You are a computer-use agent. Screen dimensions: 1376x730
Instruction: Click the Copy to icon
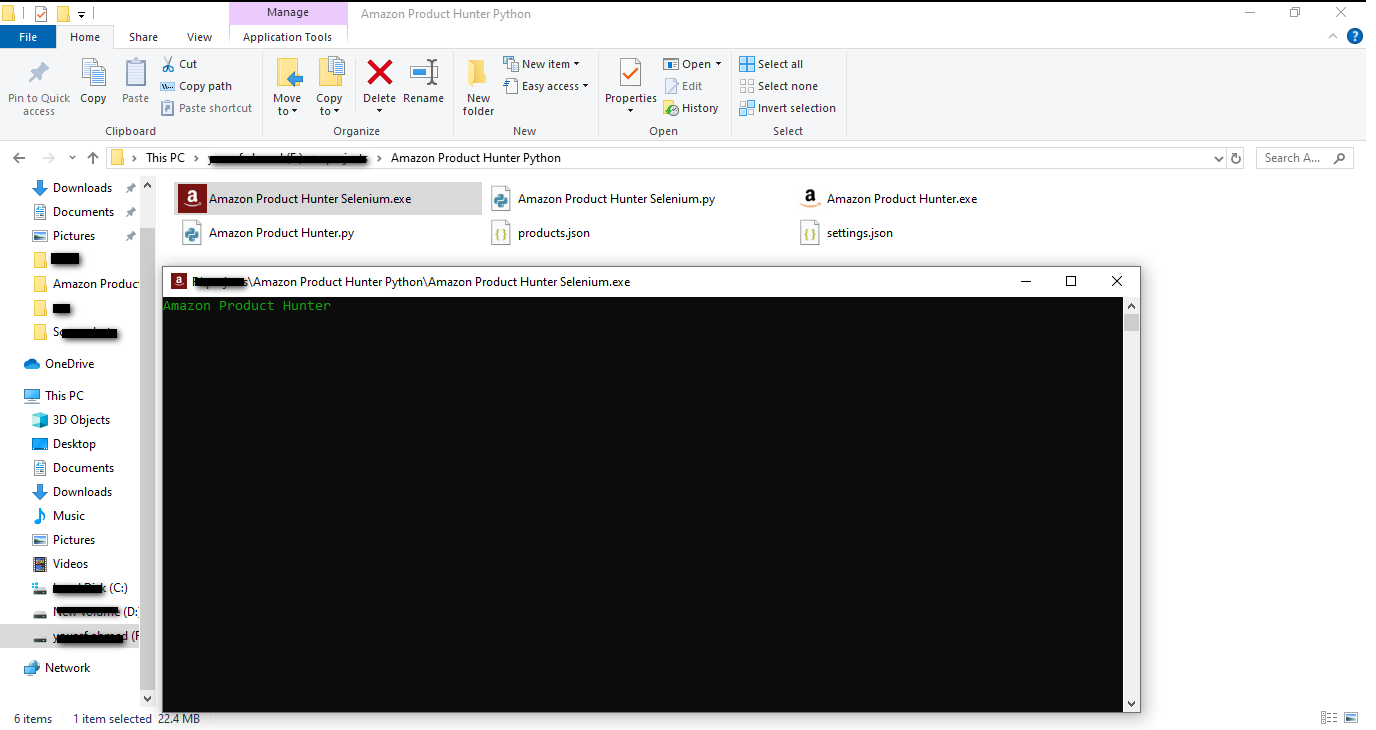pos(329,73)
